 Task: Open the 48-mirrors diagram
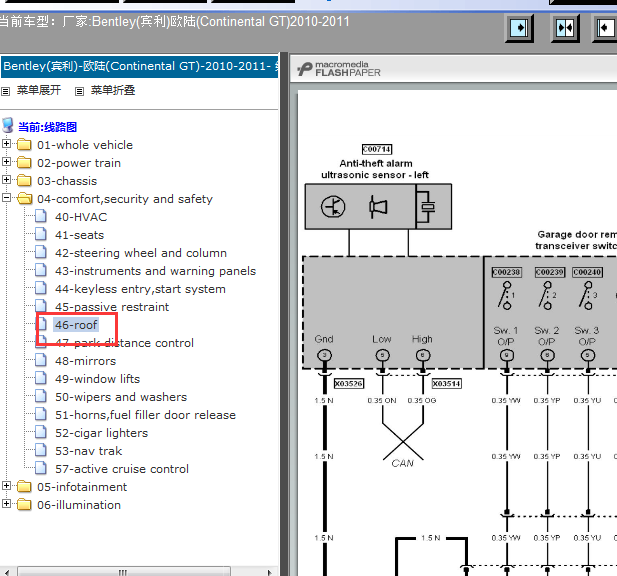pos(86,361)
